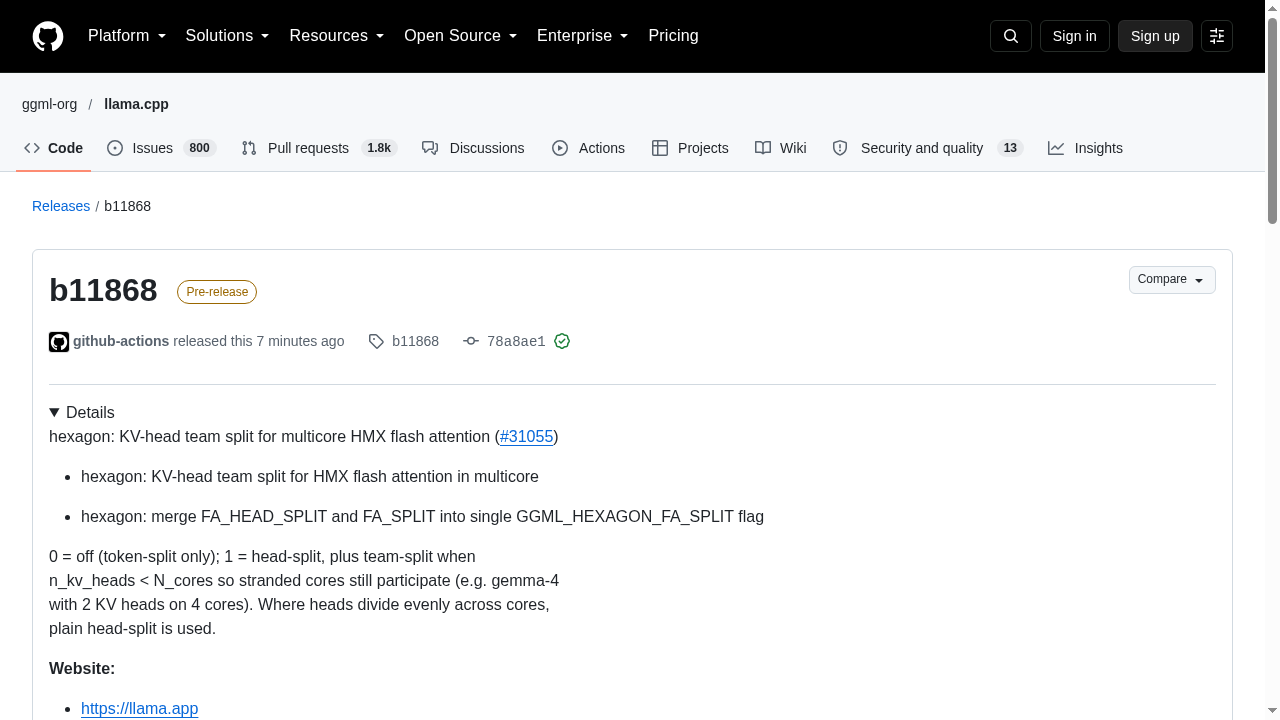Expand the Enterprise menu
This screenshot has height=720, width=1280.
583,36
